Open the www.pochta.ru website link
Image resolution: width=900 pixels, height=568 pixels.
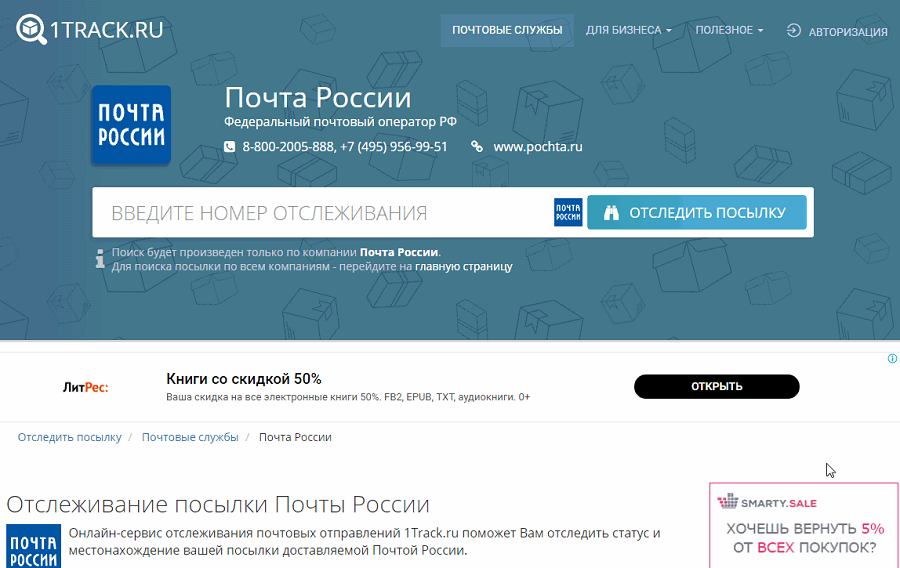coord(538,147)
